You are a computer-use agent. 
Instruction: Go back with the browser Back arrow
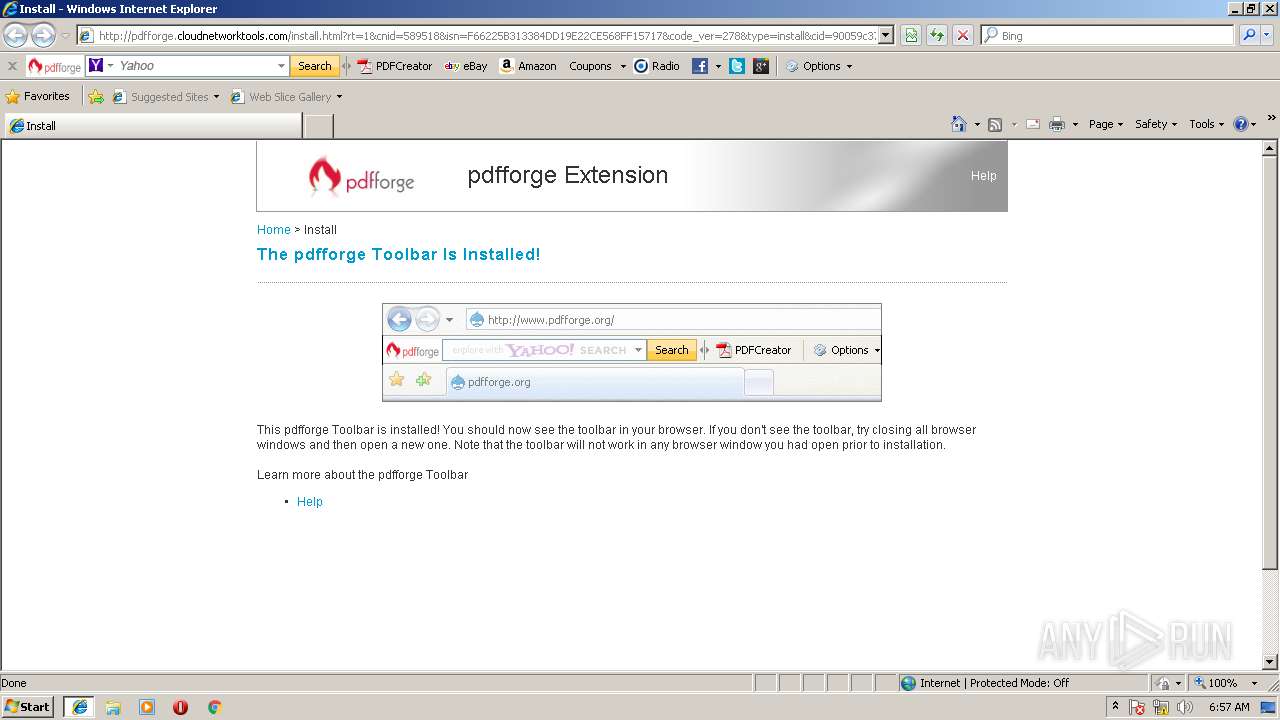[x=15, y=36]
